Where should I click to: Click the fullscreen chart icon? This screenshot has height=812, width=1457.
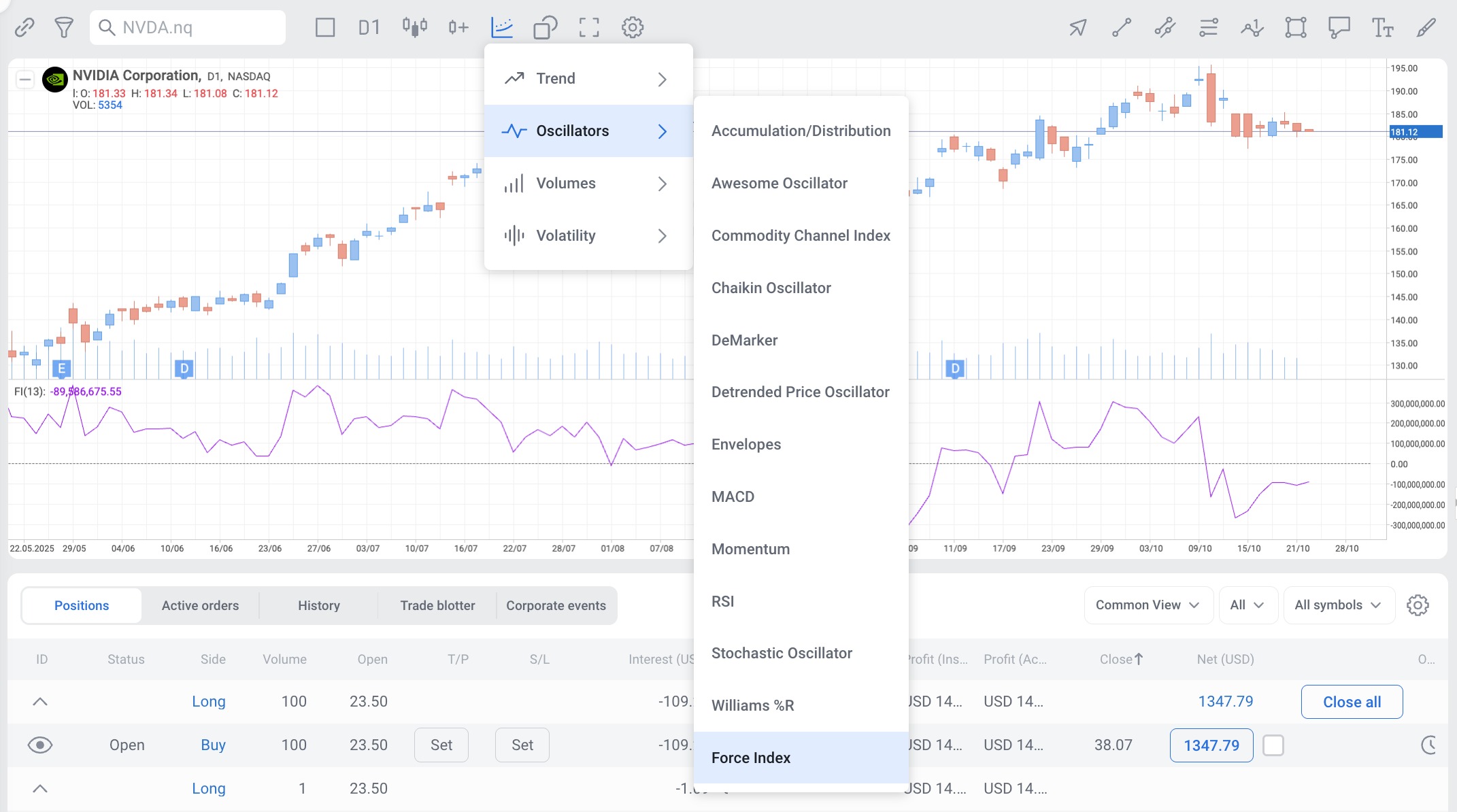pos(589,27)
